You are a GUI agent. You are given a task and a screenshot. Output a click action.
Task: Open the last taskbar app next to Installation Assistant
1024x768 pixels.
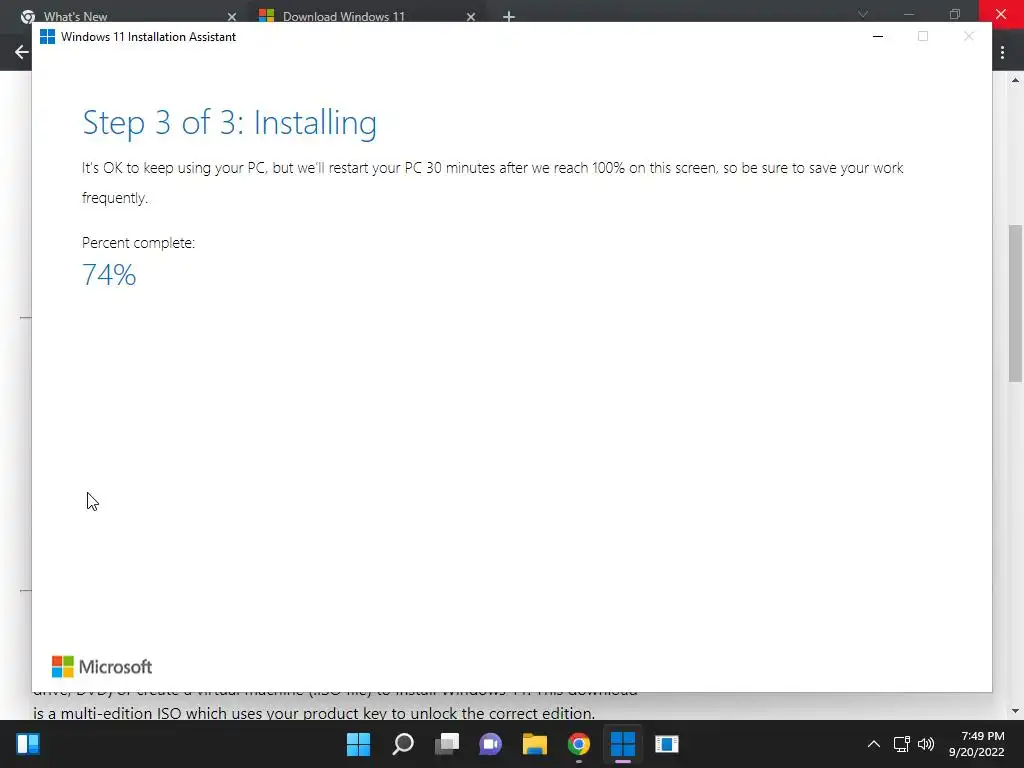[x=667, y=744]
